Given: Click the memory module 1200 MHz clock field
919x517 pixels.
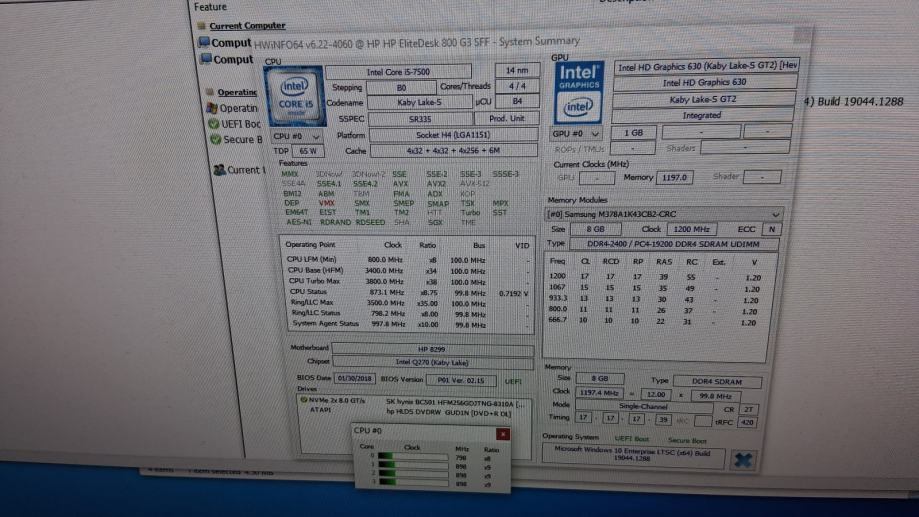Looking at the screenshot, I should 692,229.
